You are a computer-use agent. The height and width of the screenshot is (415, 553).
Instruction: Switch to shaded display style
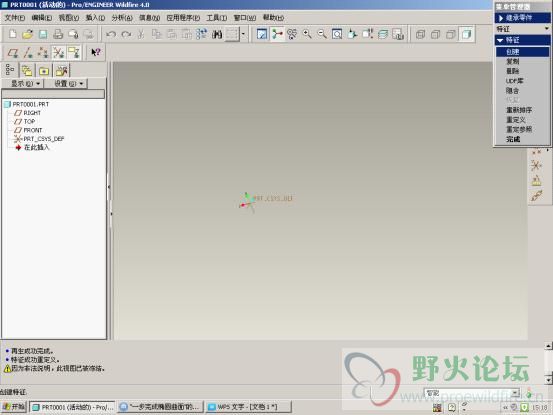466,34
